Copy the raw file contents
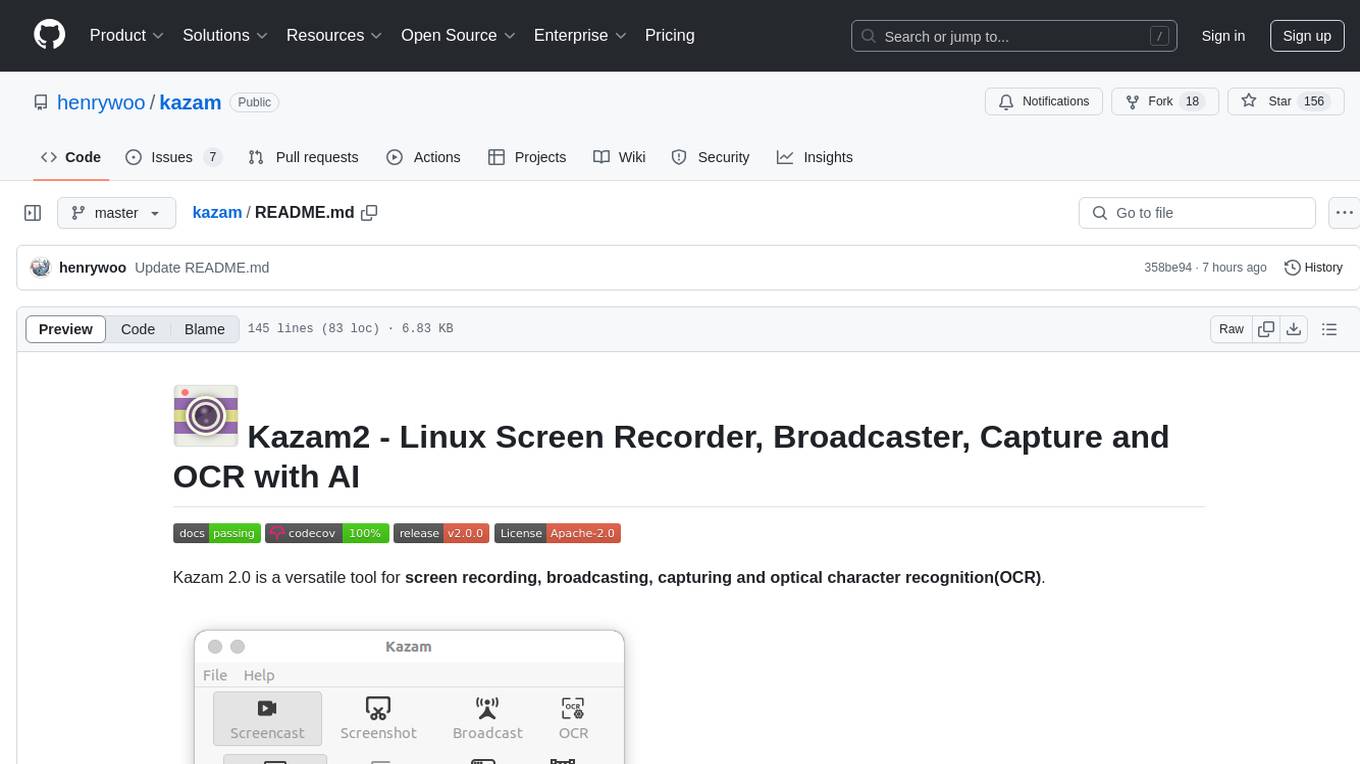The image size is (1360, 764). click(x=1267, y=329)
